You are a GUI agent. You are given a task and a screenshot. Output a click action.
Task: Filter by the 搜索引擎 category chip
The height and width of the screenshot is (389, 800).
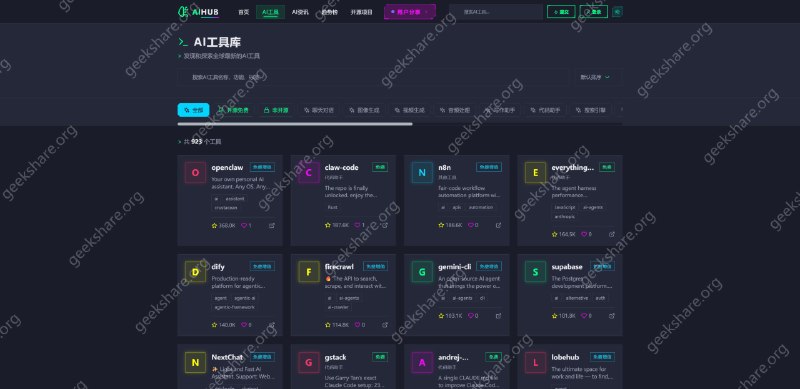(591, 110)
